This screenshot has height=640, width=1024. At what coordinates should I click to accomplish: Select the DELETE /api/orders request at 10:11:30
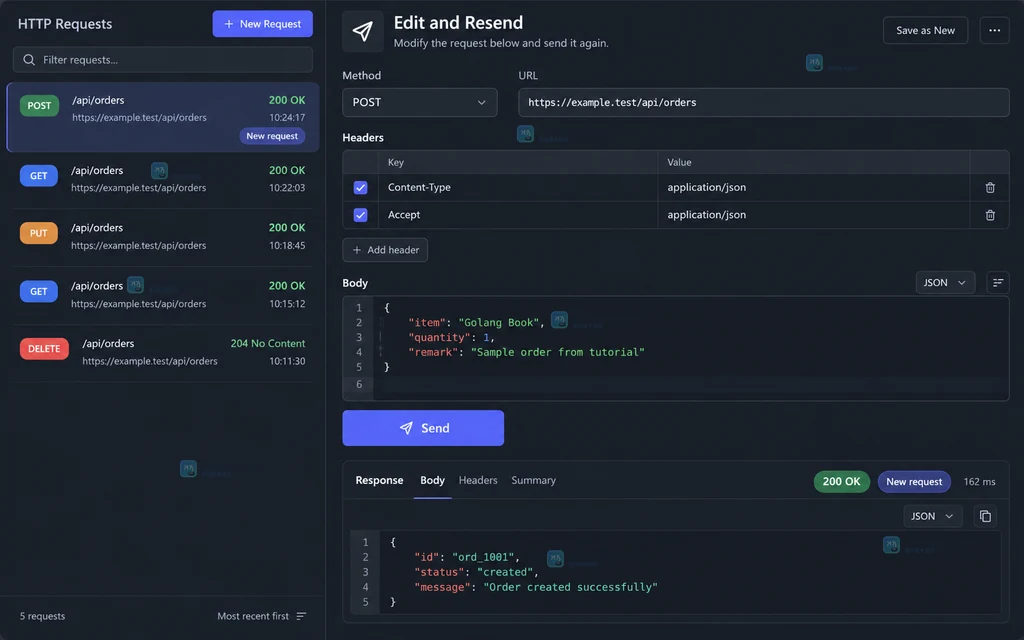point(163,353)
